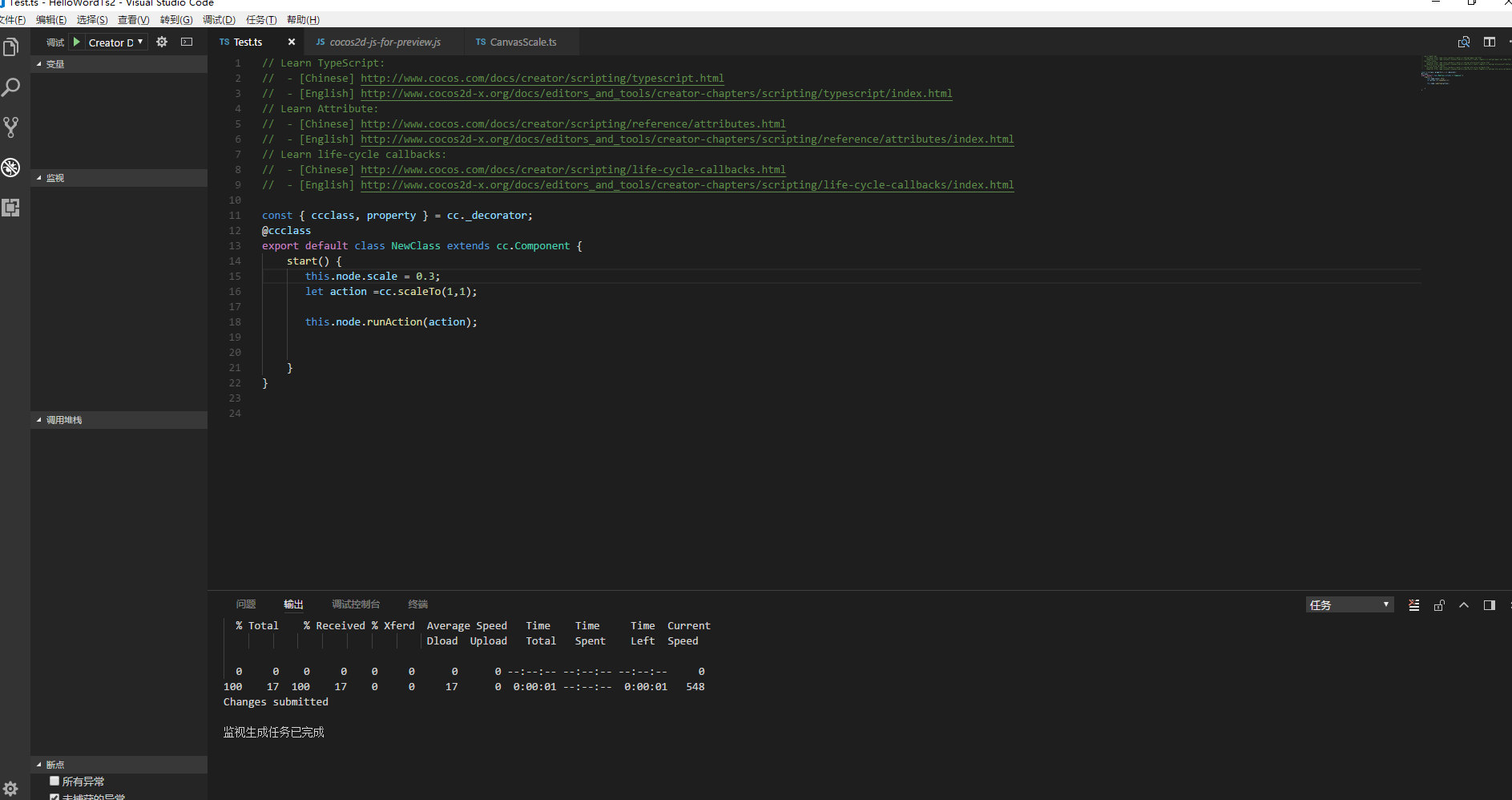
Task: Collapse the 监视 section
Action: pyautogui.click(x=119, y=178)
